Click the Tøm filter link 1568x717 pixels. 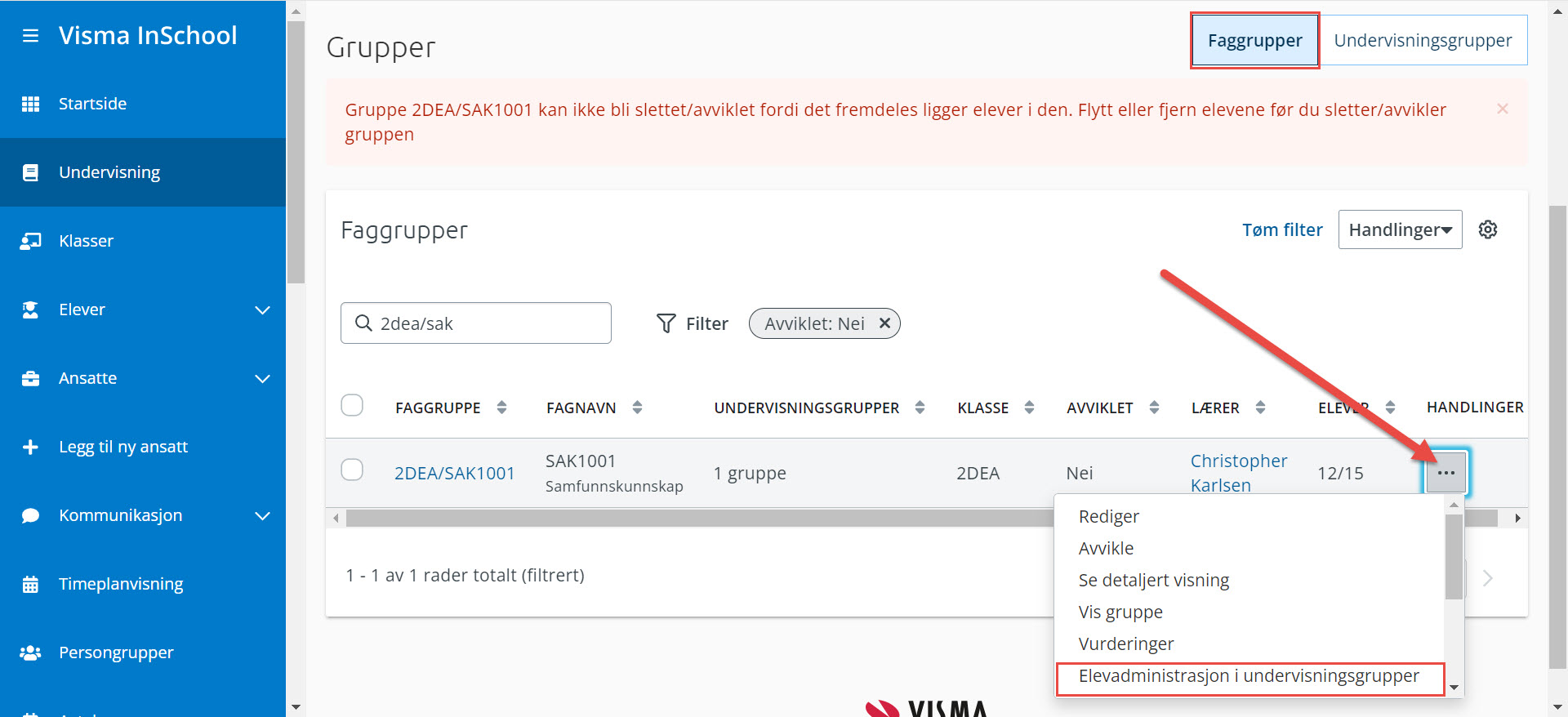1282,230
